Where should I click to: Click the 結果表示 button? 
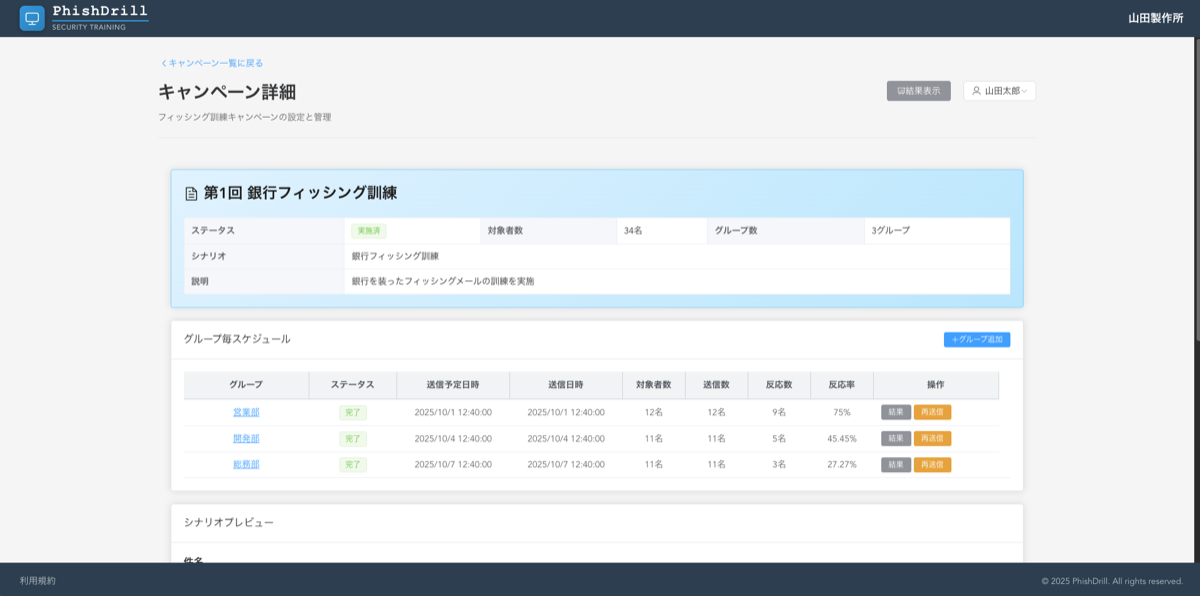coord(918,90)
